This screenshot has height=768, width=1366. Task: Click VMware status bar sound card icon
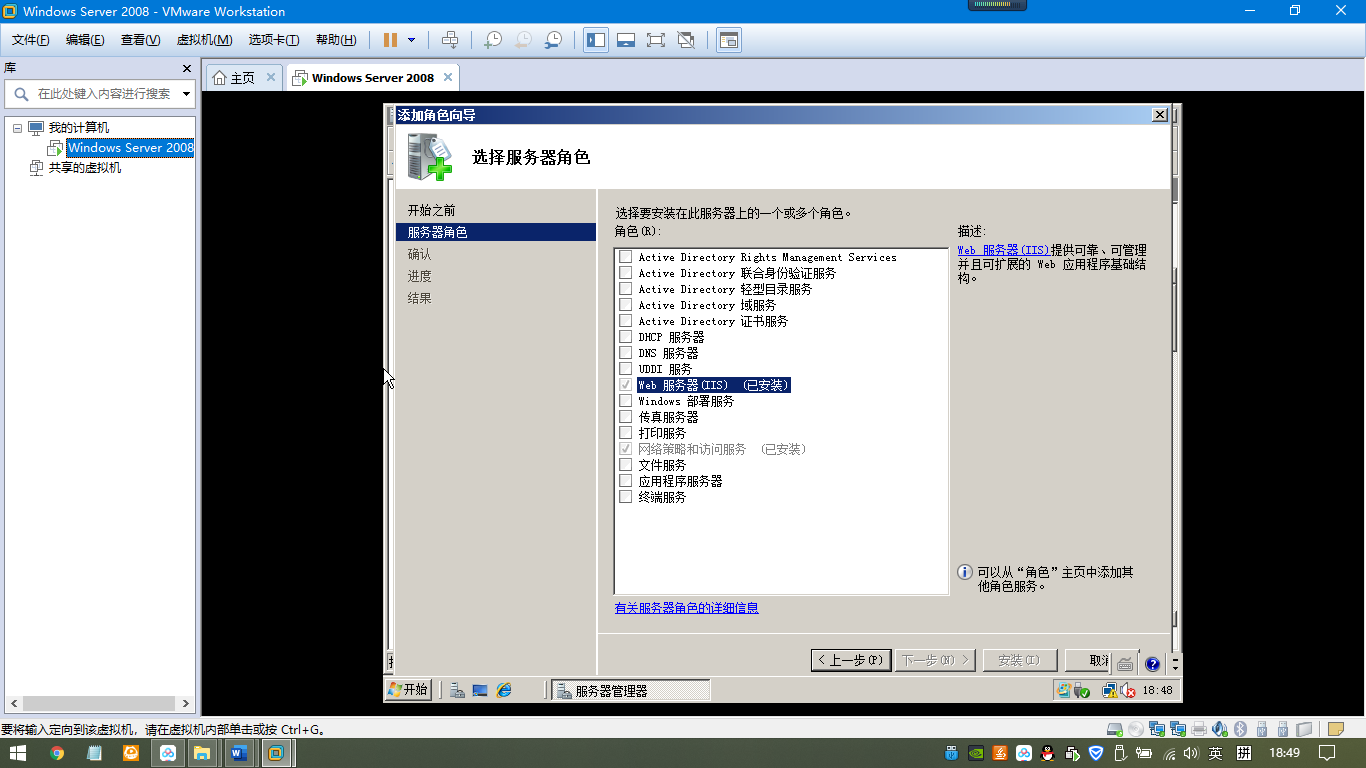(1220, 729)
